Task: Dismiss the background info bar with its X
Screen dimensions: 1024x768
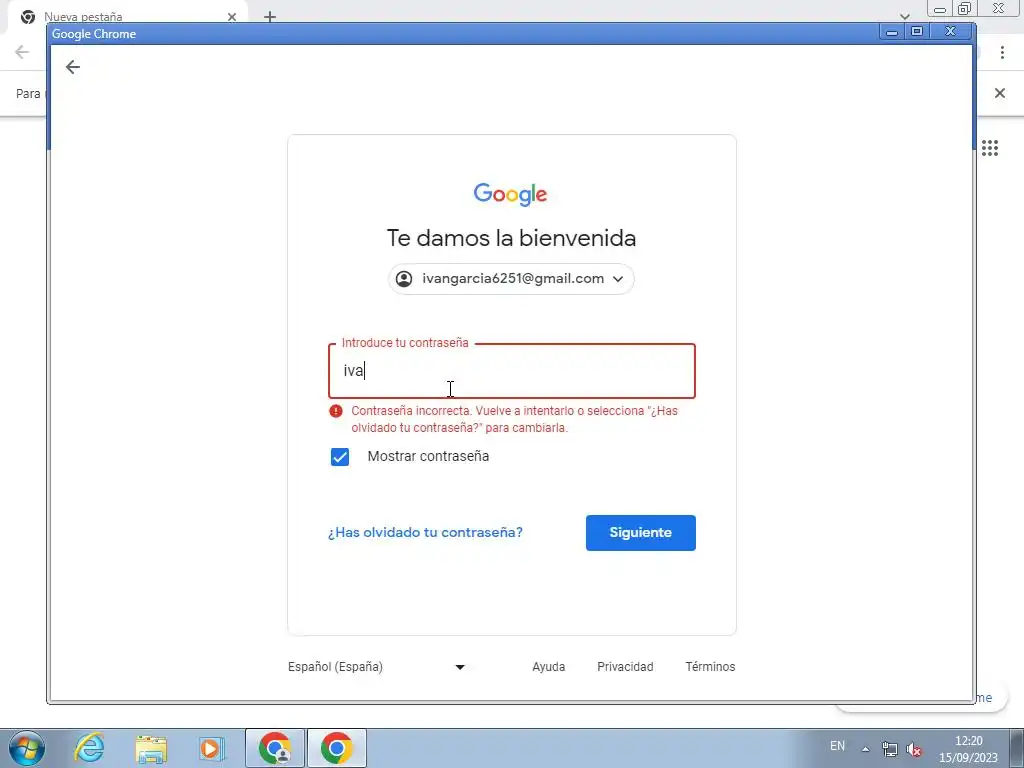Action: tap(1000, 93)
